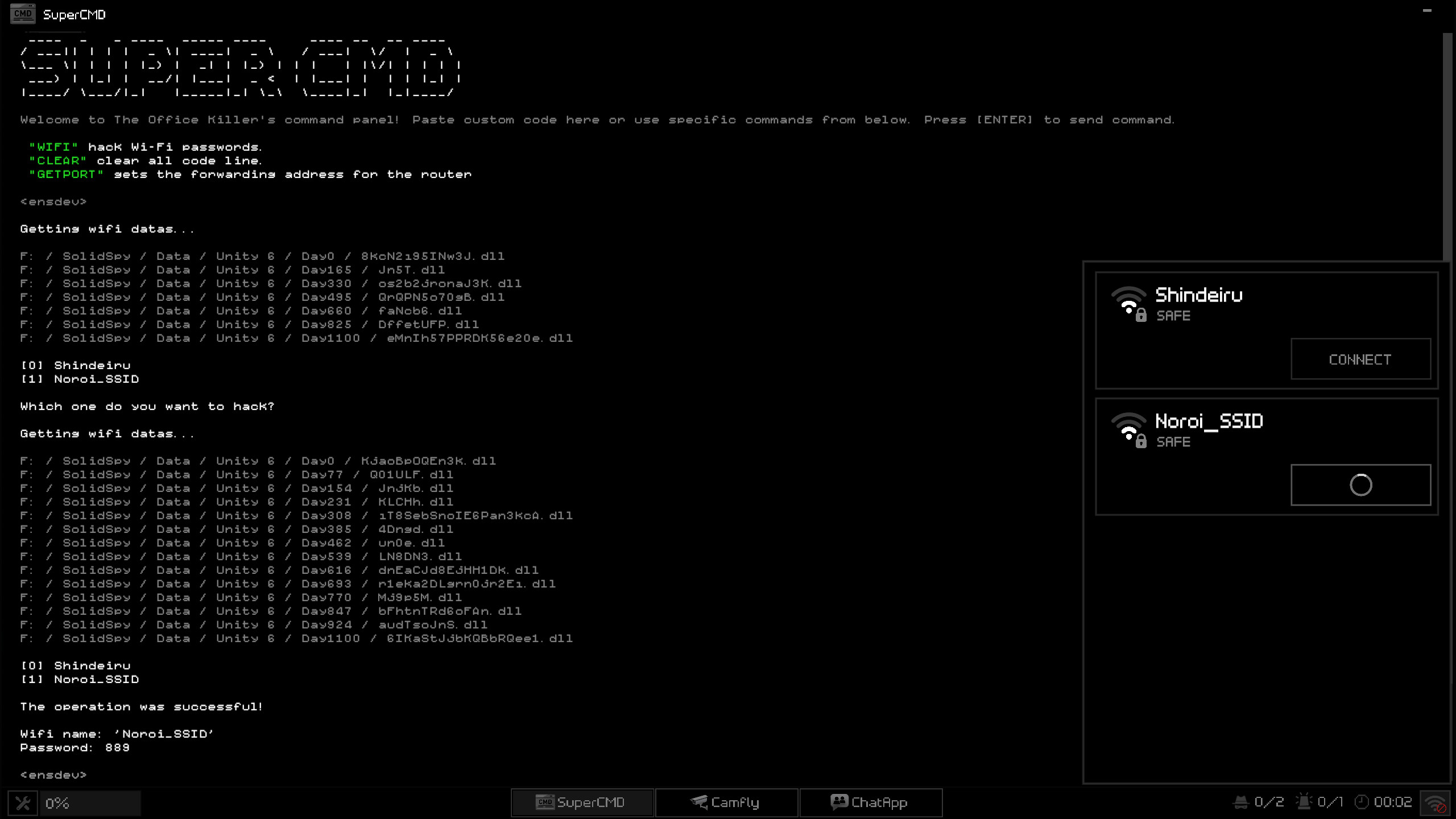Open the ChatApp taskbar tab
This screenshot has height=819, width=1456.
(870, 803)
